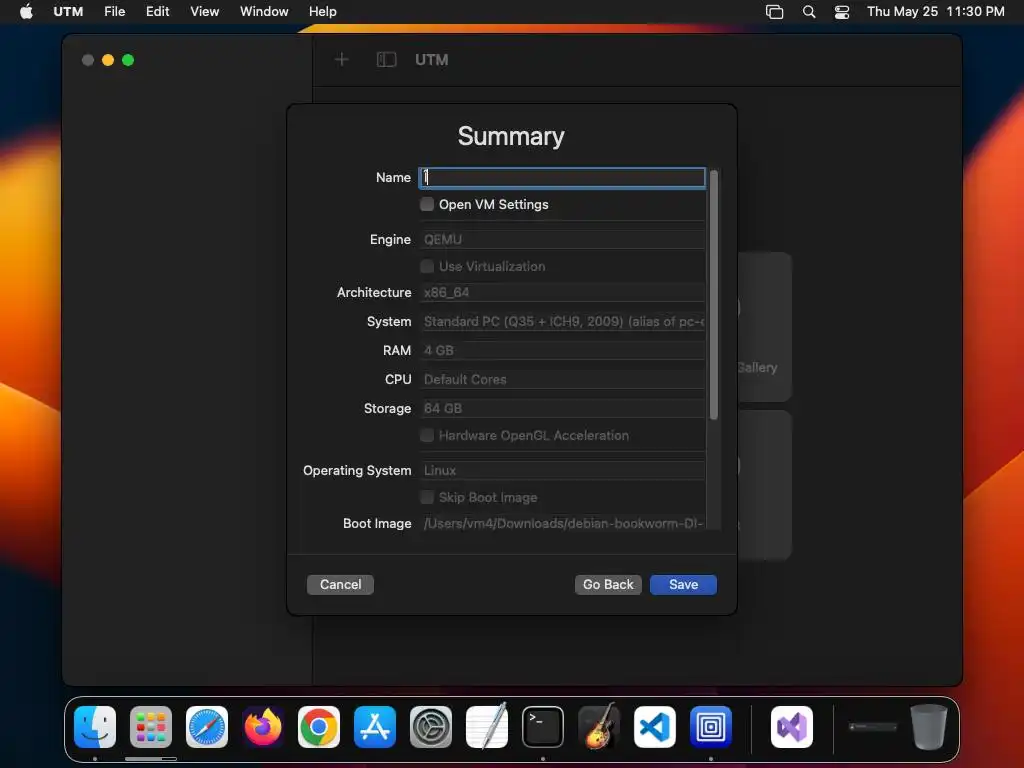Launch Visual Studio Code from the Dock
Viewport: 1024px width, 768px height.
[x=654, y=727]
